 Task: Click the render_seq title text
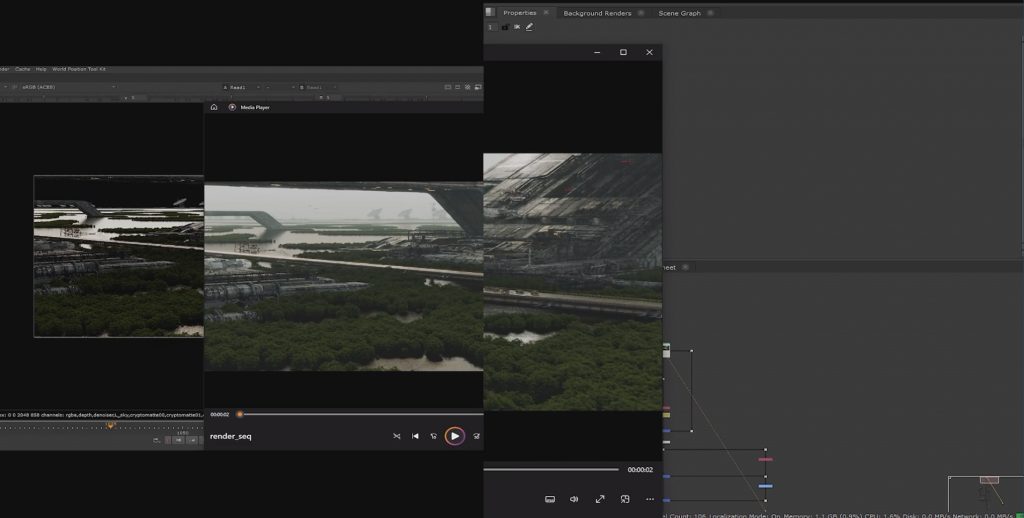pyautogui.click(x=231, y=436)
